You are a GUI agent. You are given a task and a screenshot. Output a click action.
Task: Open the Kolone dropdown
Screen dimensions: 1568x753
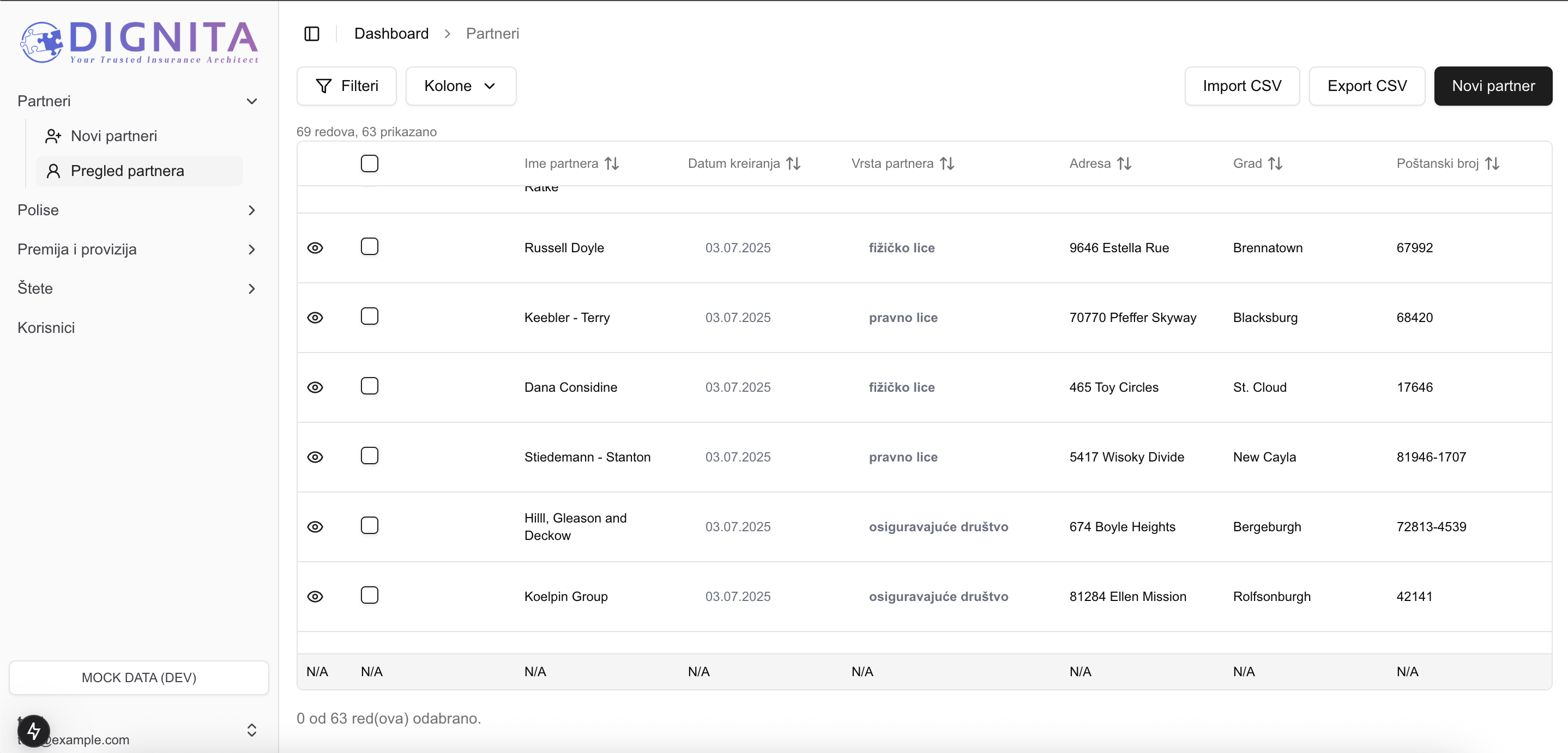(x=461, y=86)
